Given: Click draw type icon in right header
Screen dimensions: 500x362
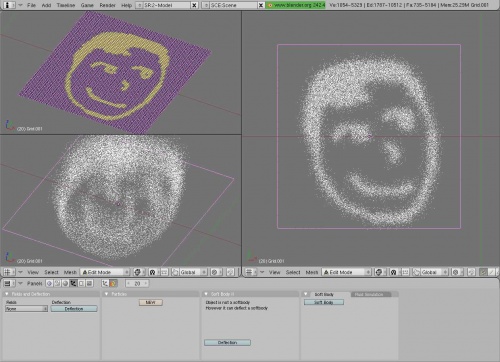Looking at the screenshot, I should click(x=379, y=272).
